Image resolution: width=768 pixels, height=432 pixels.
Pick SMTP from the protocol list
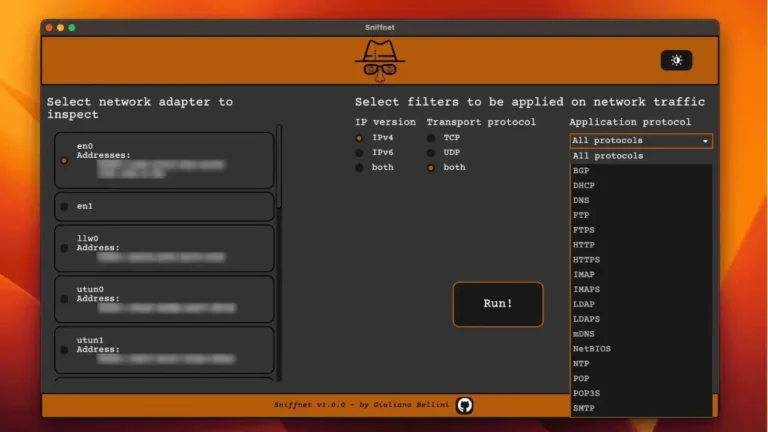click(641, 408)
